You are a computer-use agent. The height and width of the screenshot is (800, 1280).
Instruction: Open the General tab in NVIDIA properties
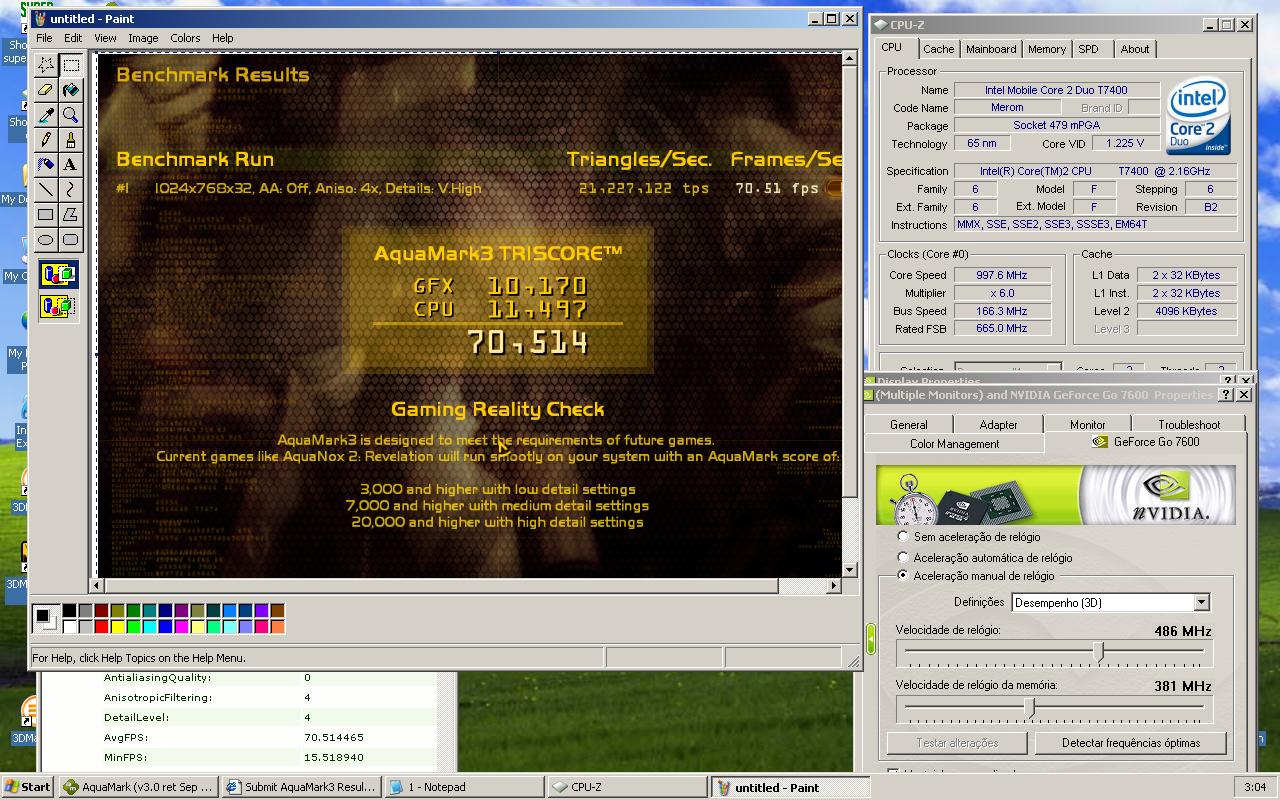(908, 425)
